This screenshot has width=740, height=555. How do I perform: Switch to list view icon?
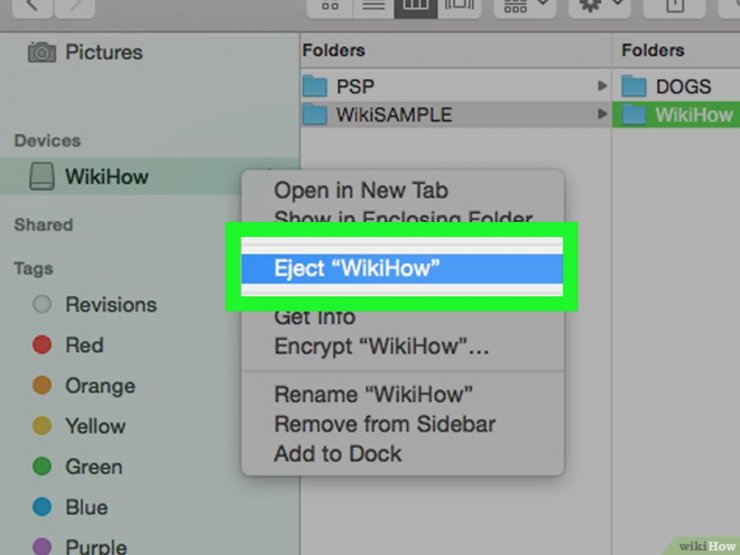(x=373, y=7)
